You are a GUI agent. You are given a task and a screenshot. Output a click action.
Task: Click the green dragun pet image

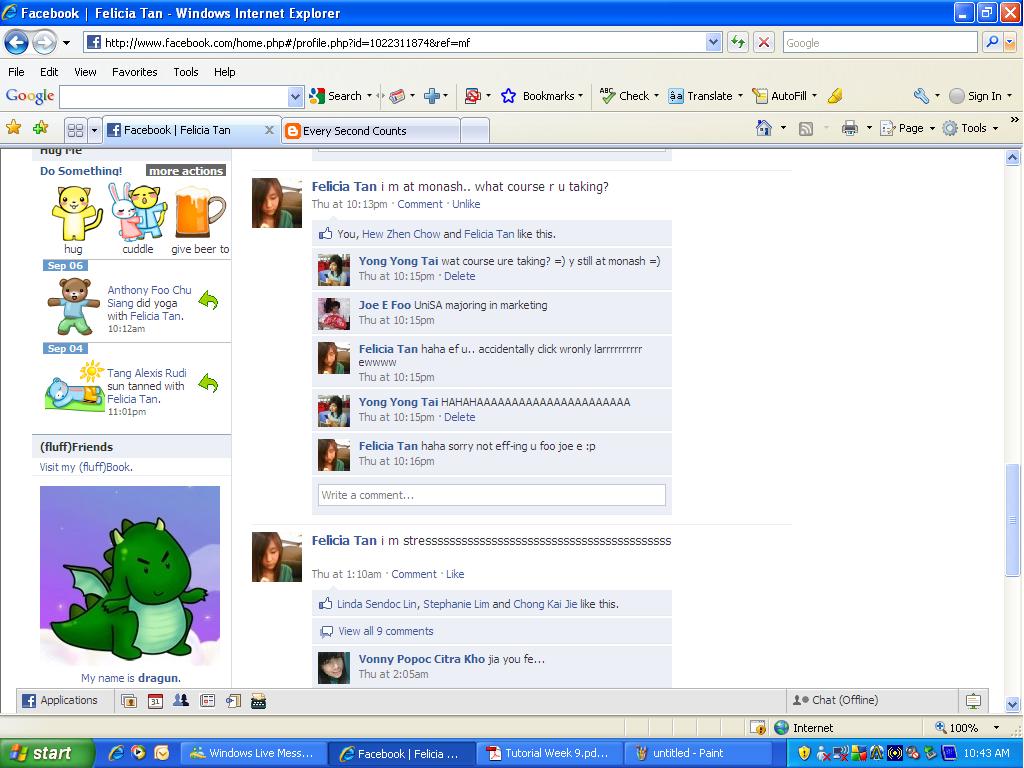tap(130, 575)
